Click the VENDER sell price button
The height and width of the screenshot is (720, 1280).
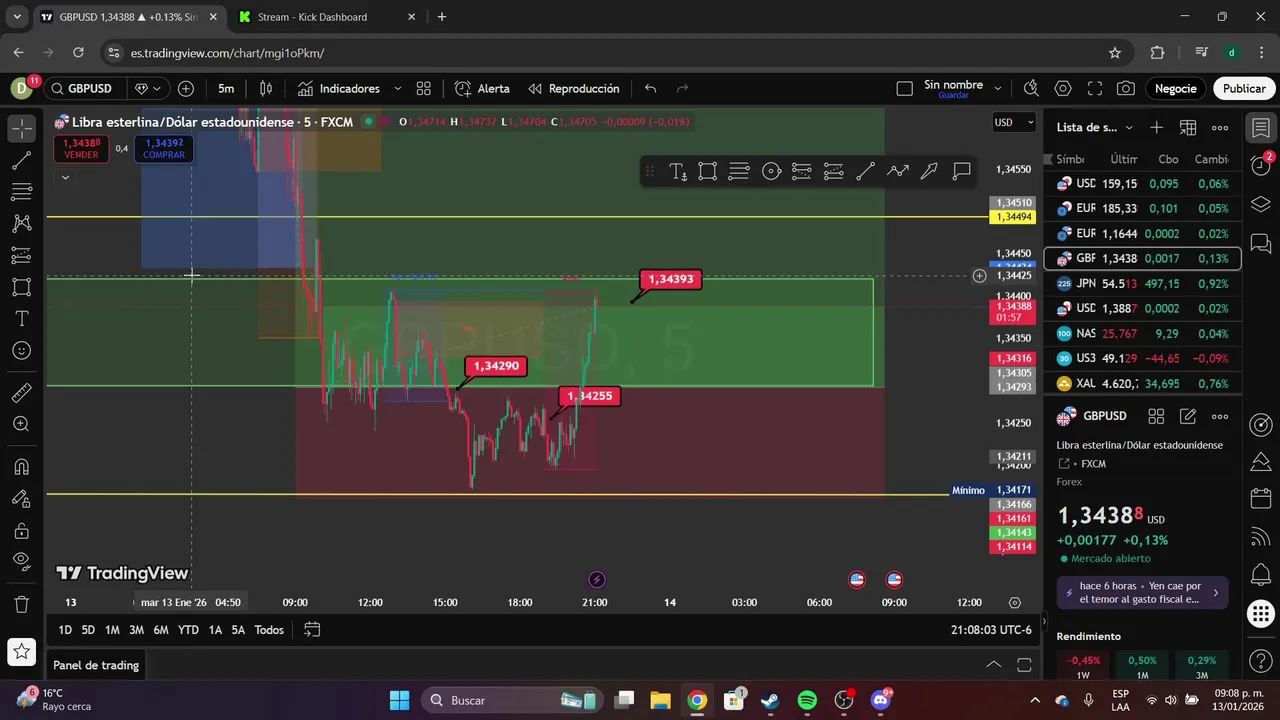click(81, 149)
